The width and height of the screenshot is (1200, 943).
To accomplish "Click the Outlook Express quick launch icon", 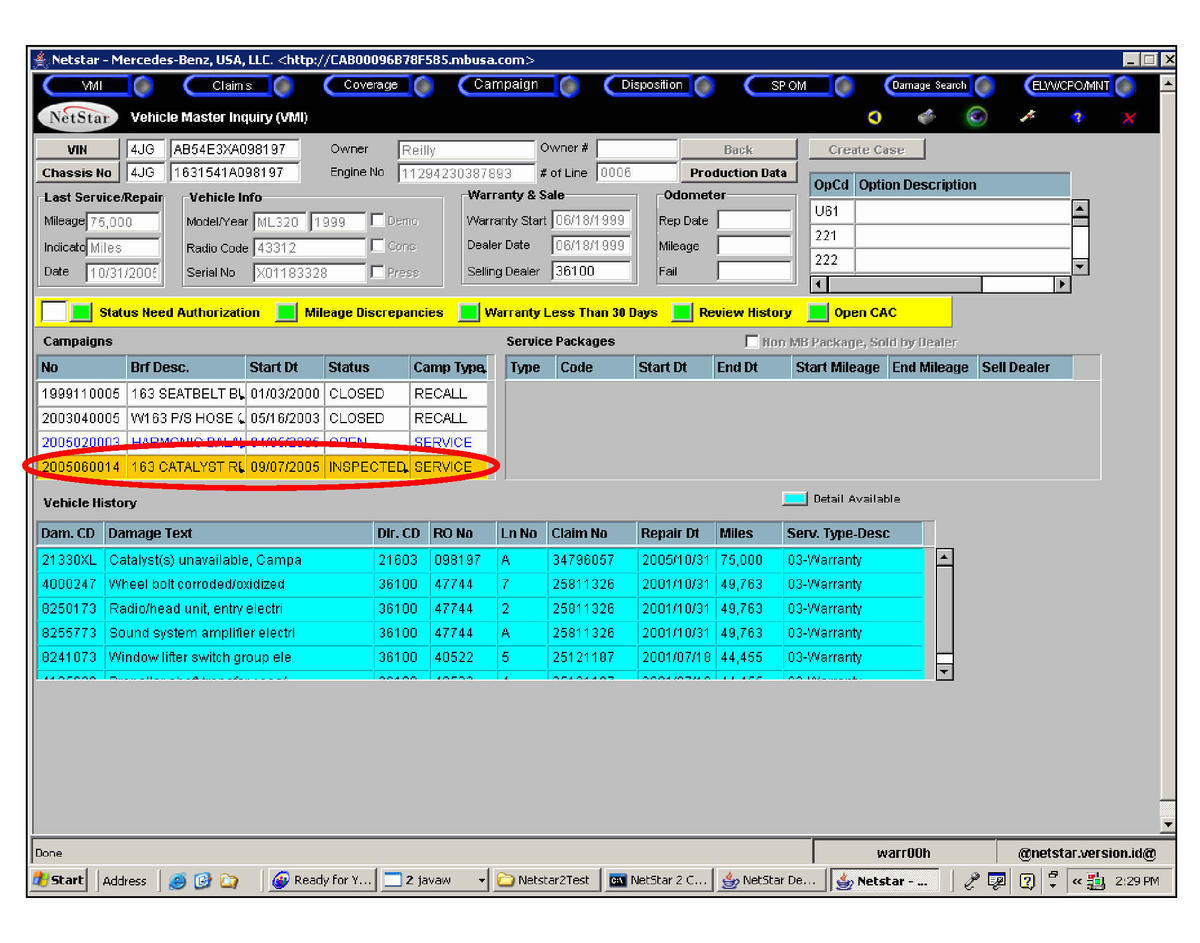I will pyautogui.click(x=204, y=881).
